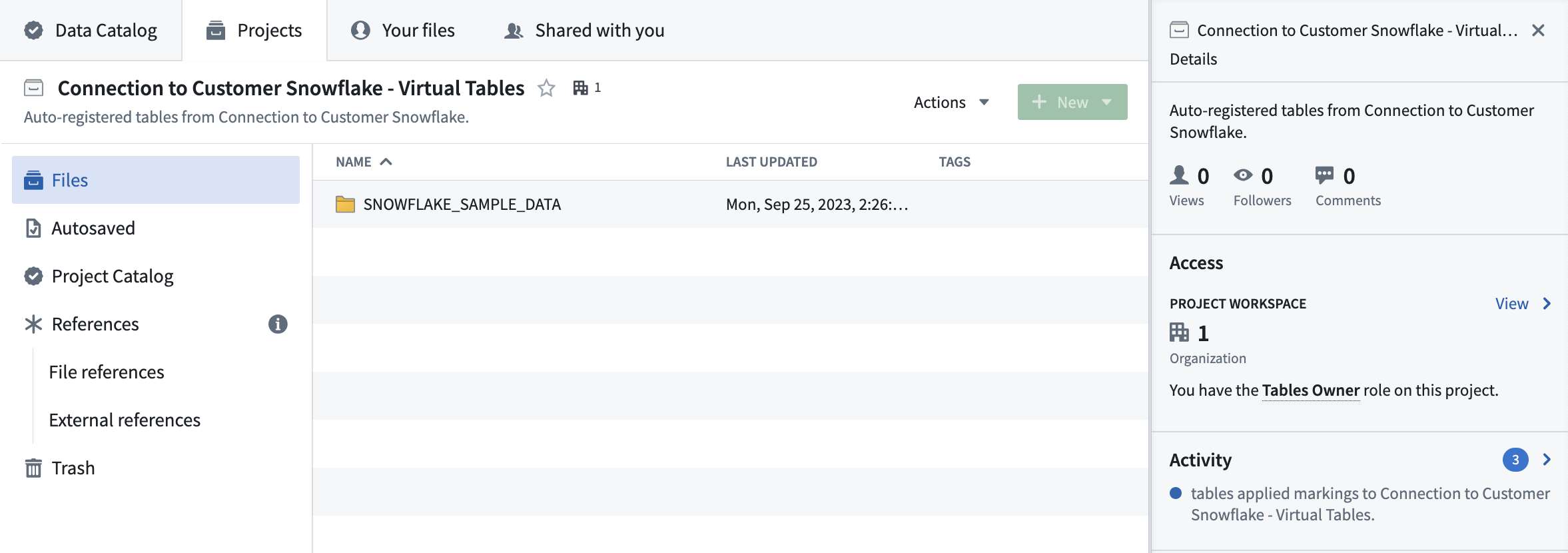Click the project icon left of the title
The image size is (1568, 553).
tap(34, 88)
